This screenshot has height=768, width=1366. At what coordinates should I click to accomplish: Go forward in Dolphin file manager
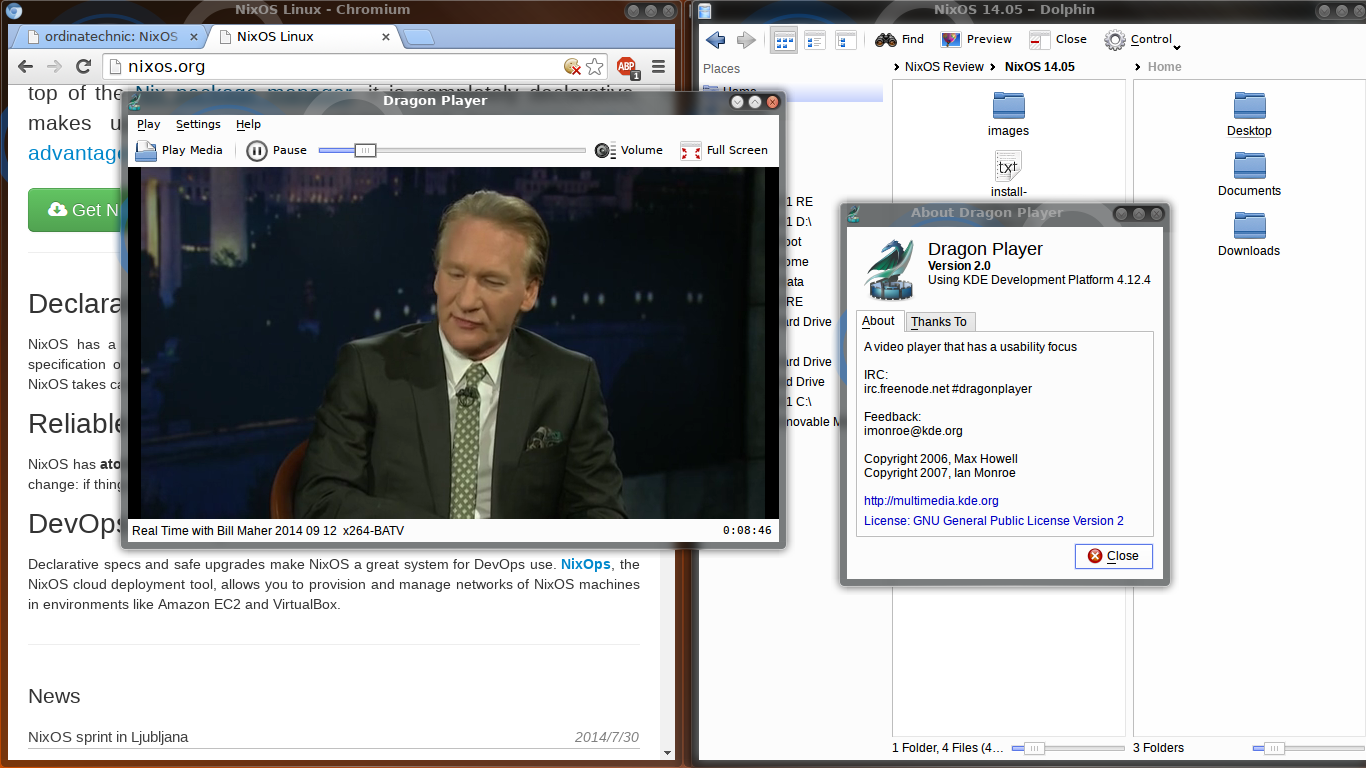click(746, 40)
